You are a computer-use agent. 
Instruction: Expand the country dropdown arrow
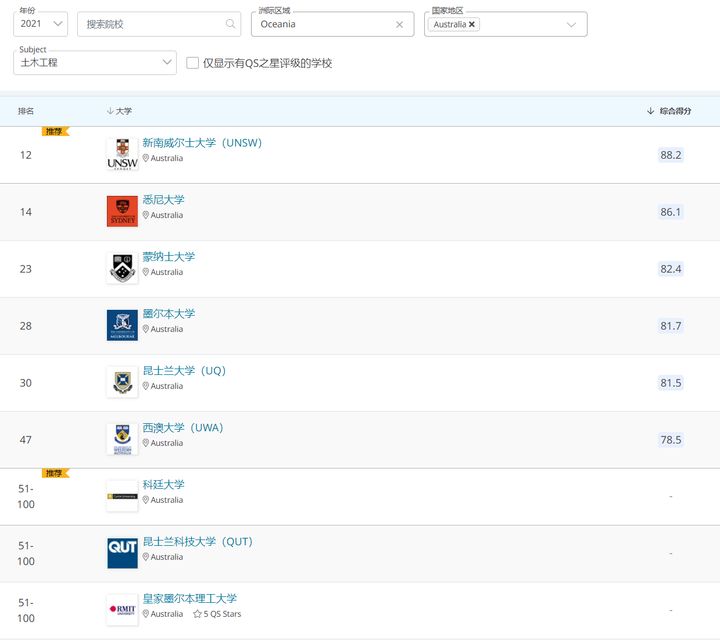tap(571, 24)
